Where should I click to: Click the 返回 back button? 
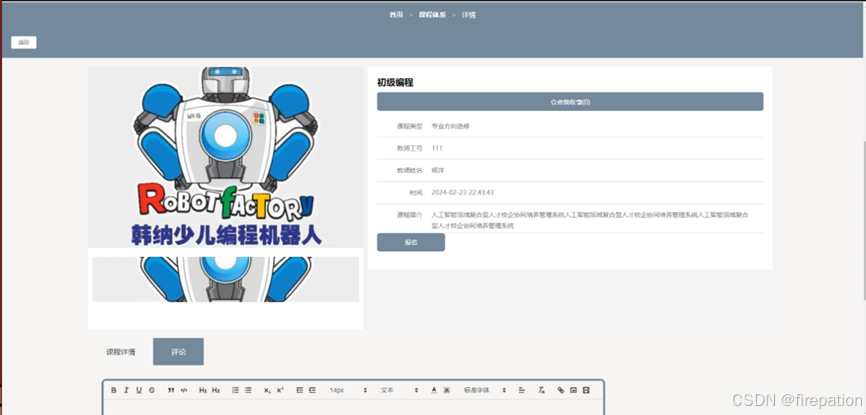pos(24,43)
